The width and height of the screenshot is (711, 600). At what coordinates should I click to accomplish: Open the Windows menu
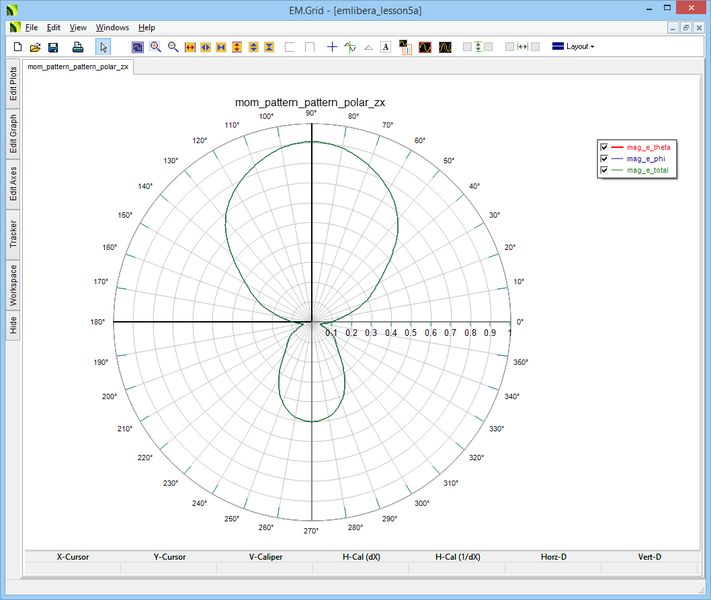tap(112, 27)
